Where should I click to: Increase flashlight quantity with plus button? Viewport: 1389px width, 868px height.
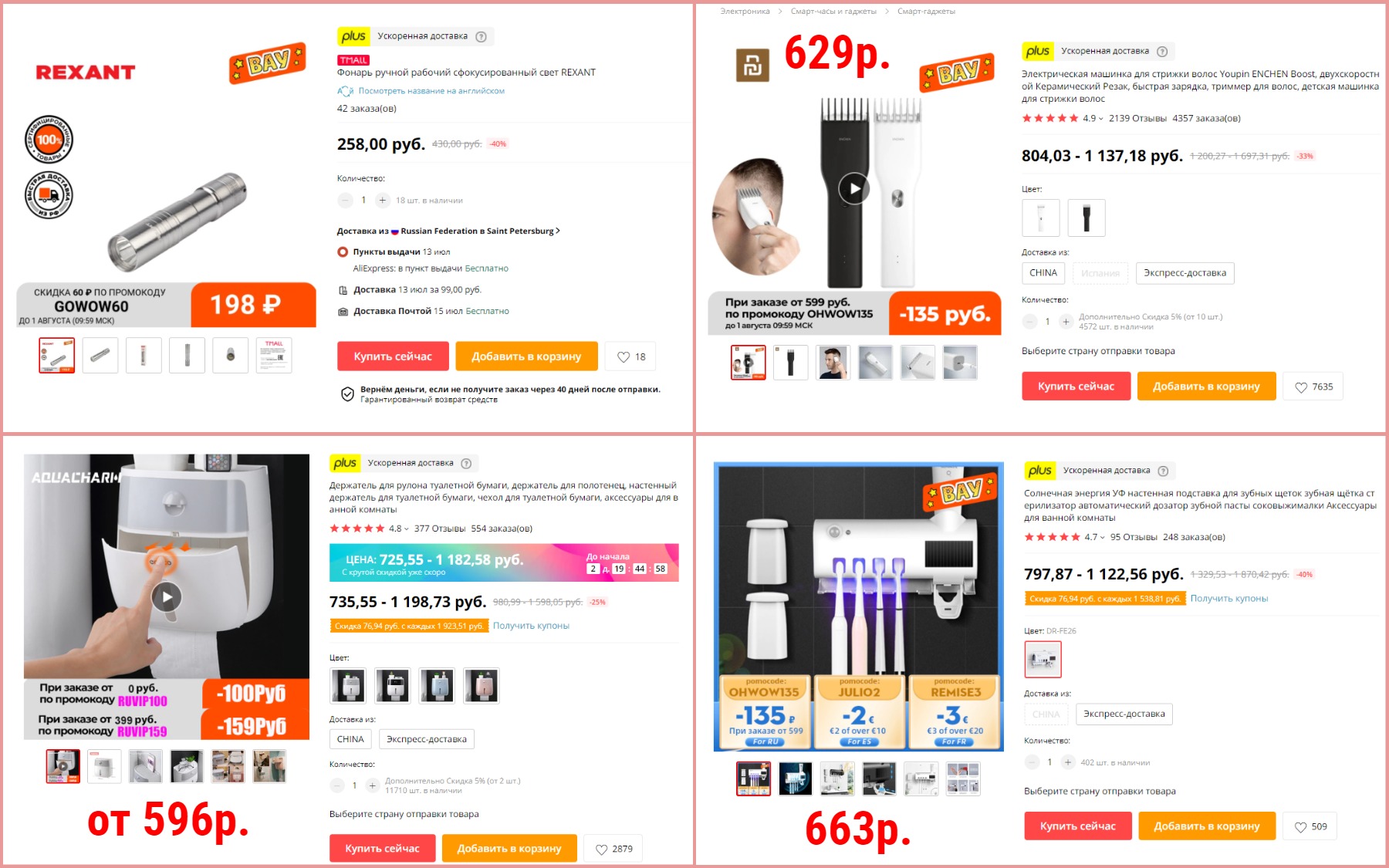(383, 201)
